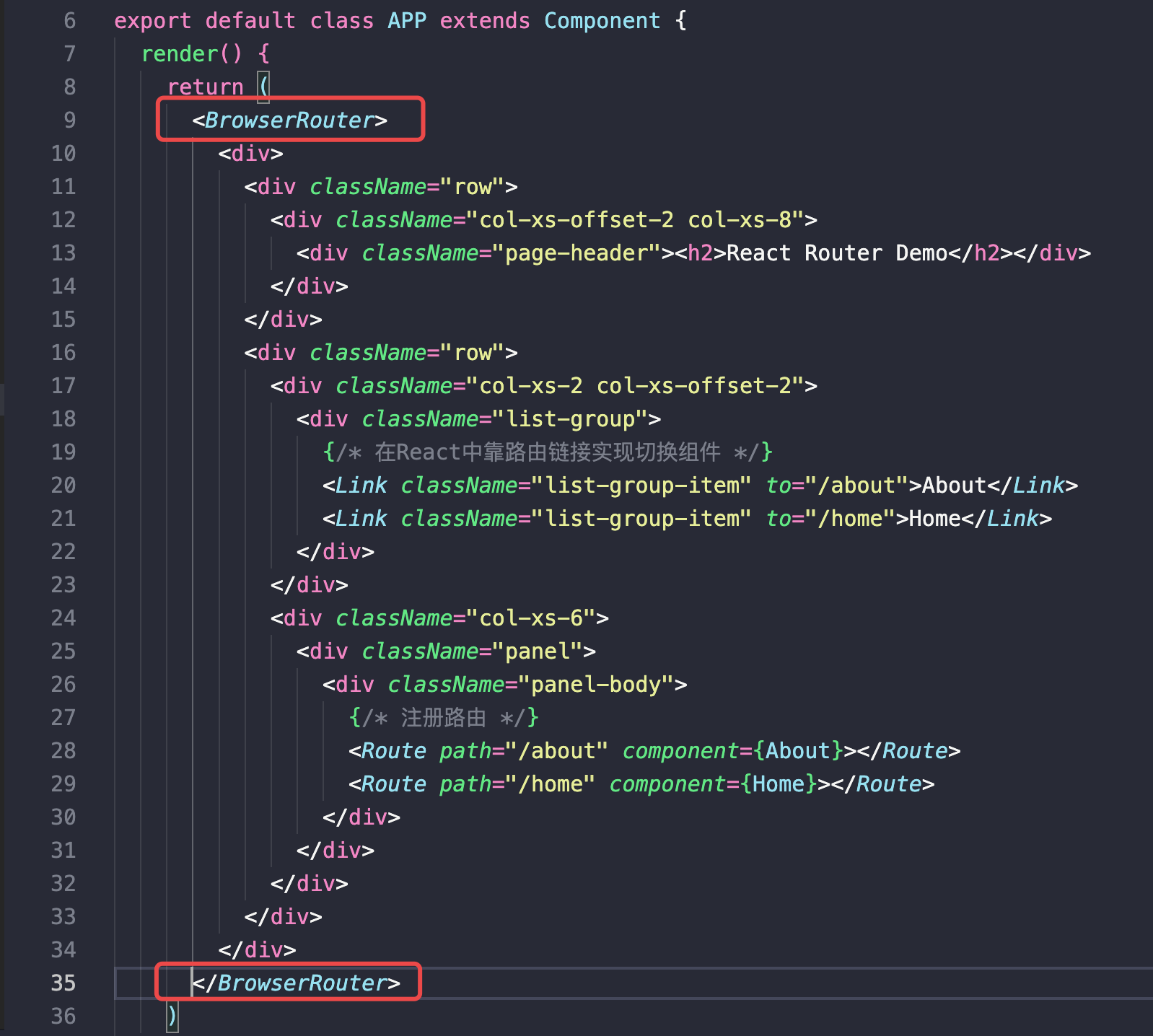Viewport: 1153px width, 1036px height.
Task: Click the 'Home' link text on line 21
Action: (x=934, y=519)
